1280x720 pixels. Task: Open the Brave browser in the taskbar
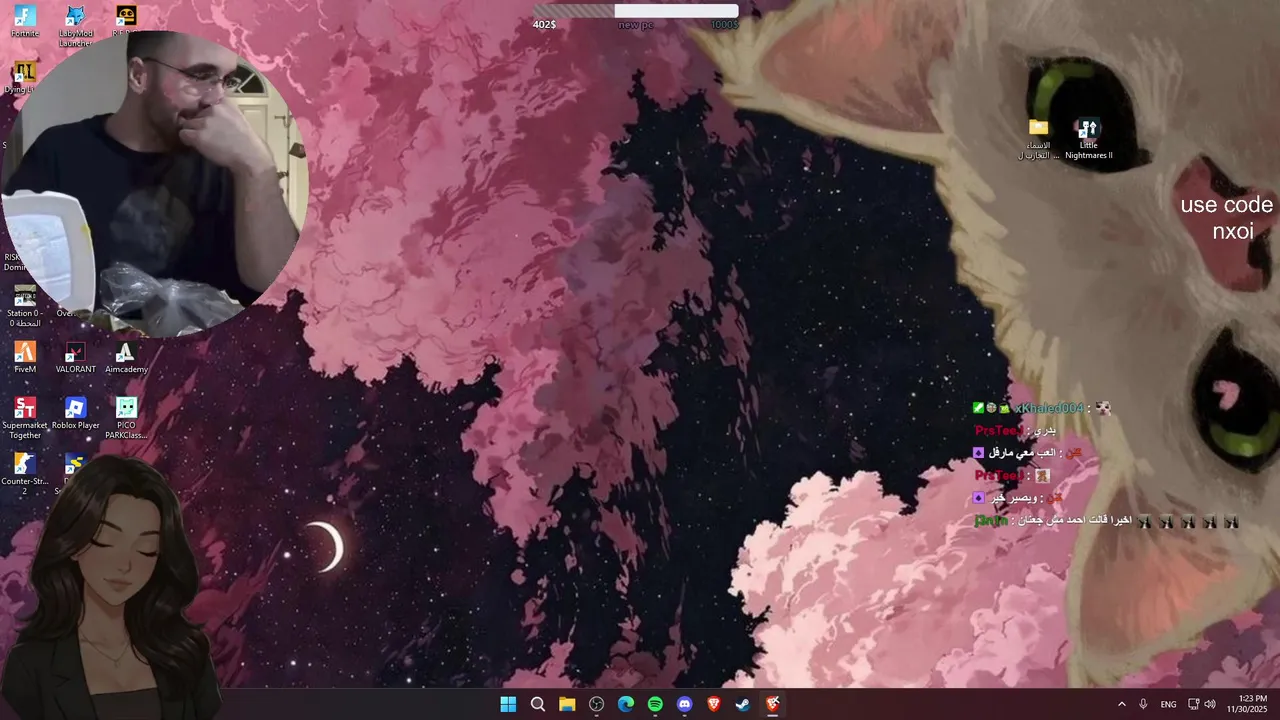pos(714,704)
